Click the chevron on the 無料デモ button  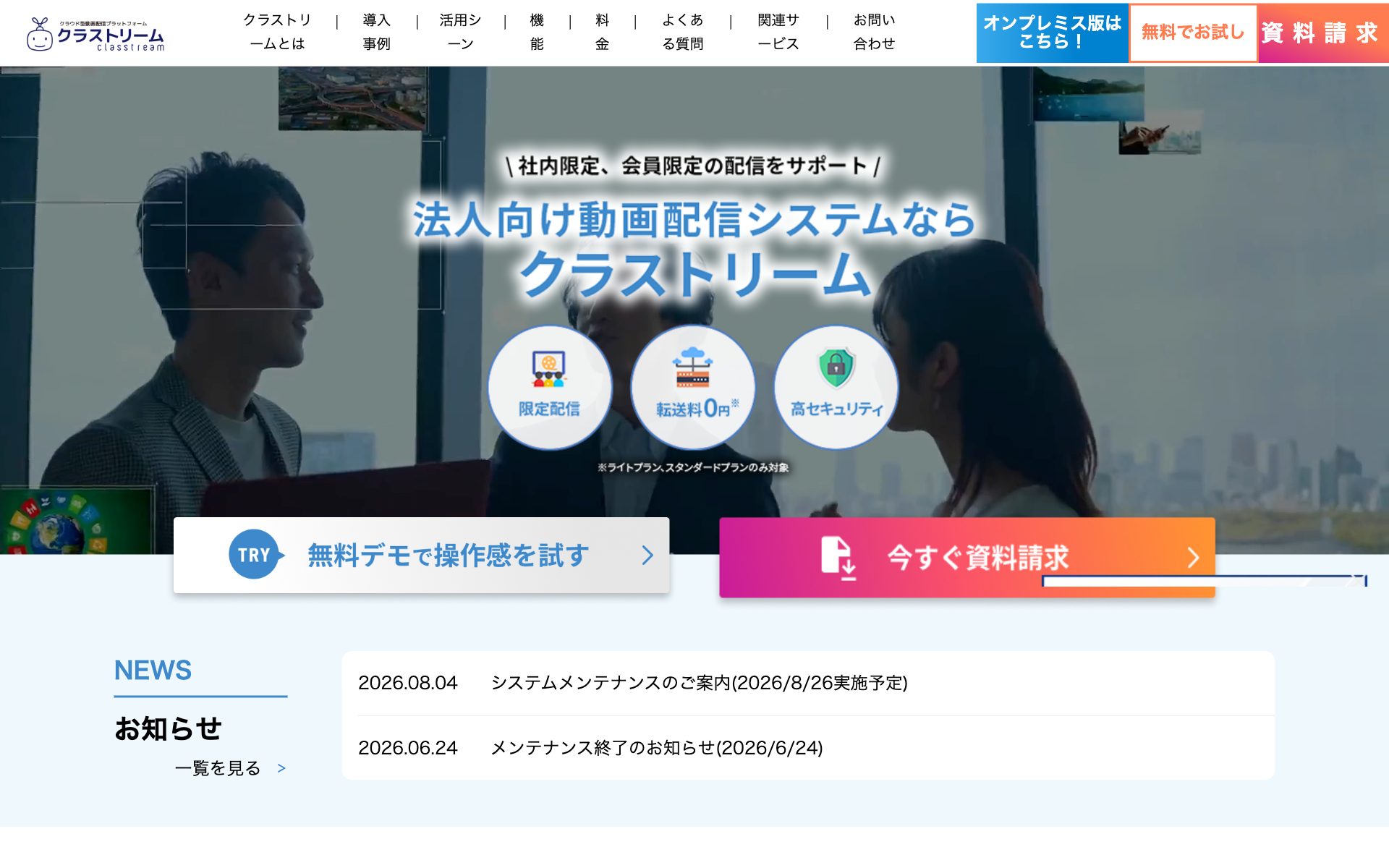(647, 555)
